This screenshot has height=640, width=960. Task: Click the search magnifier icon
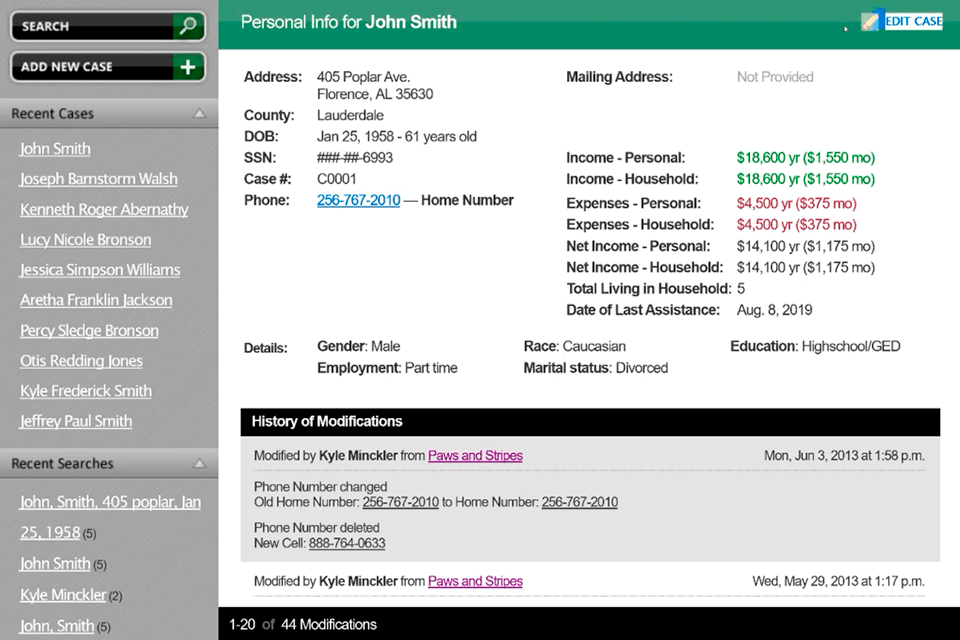pos(188,26)
